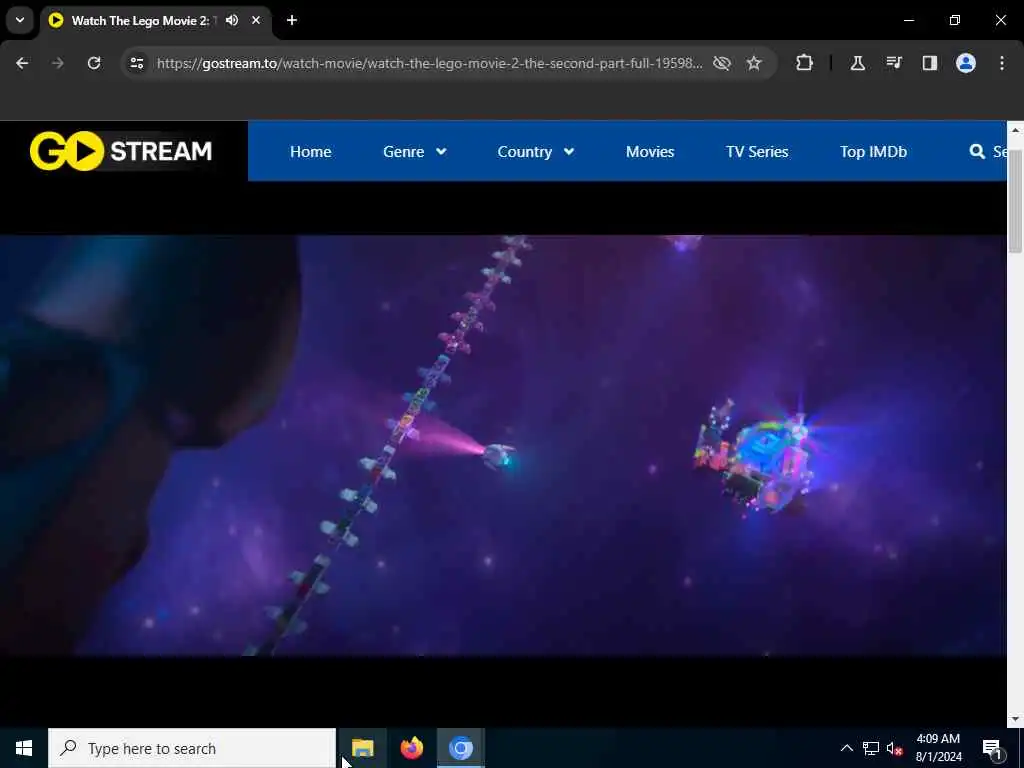Open the Chrome profile avatar

coord(965,63)
